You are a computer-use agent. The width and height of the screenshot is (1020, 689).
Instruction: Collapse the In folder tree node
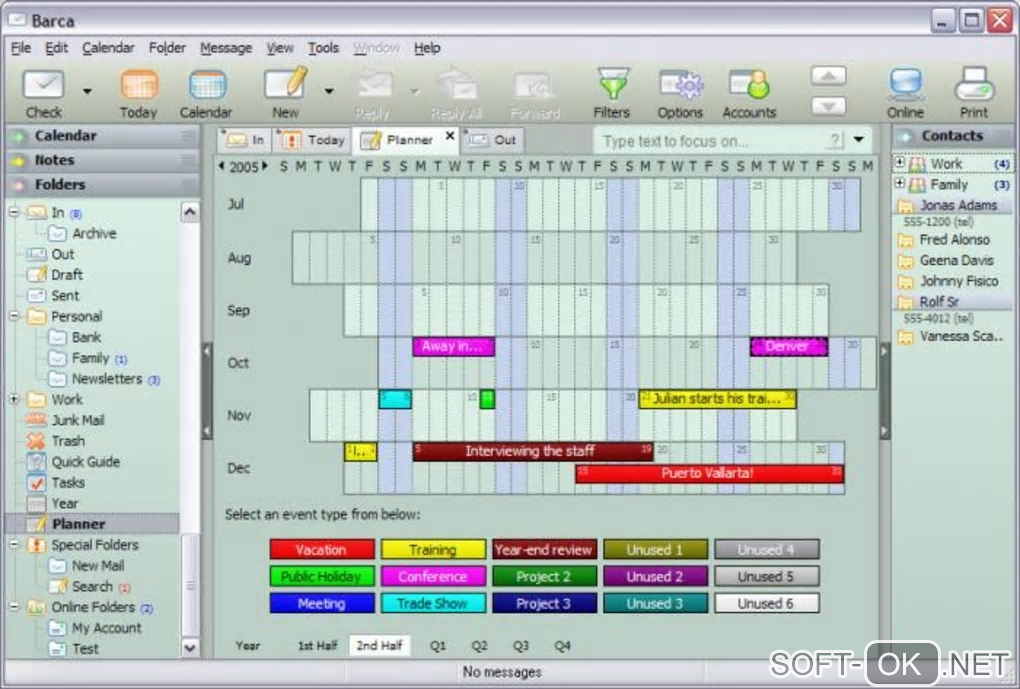14,212
